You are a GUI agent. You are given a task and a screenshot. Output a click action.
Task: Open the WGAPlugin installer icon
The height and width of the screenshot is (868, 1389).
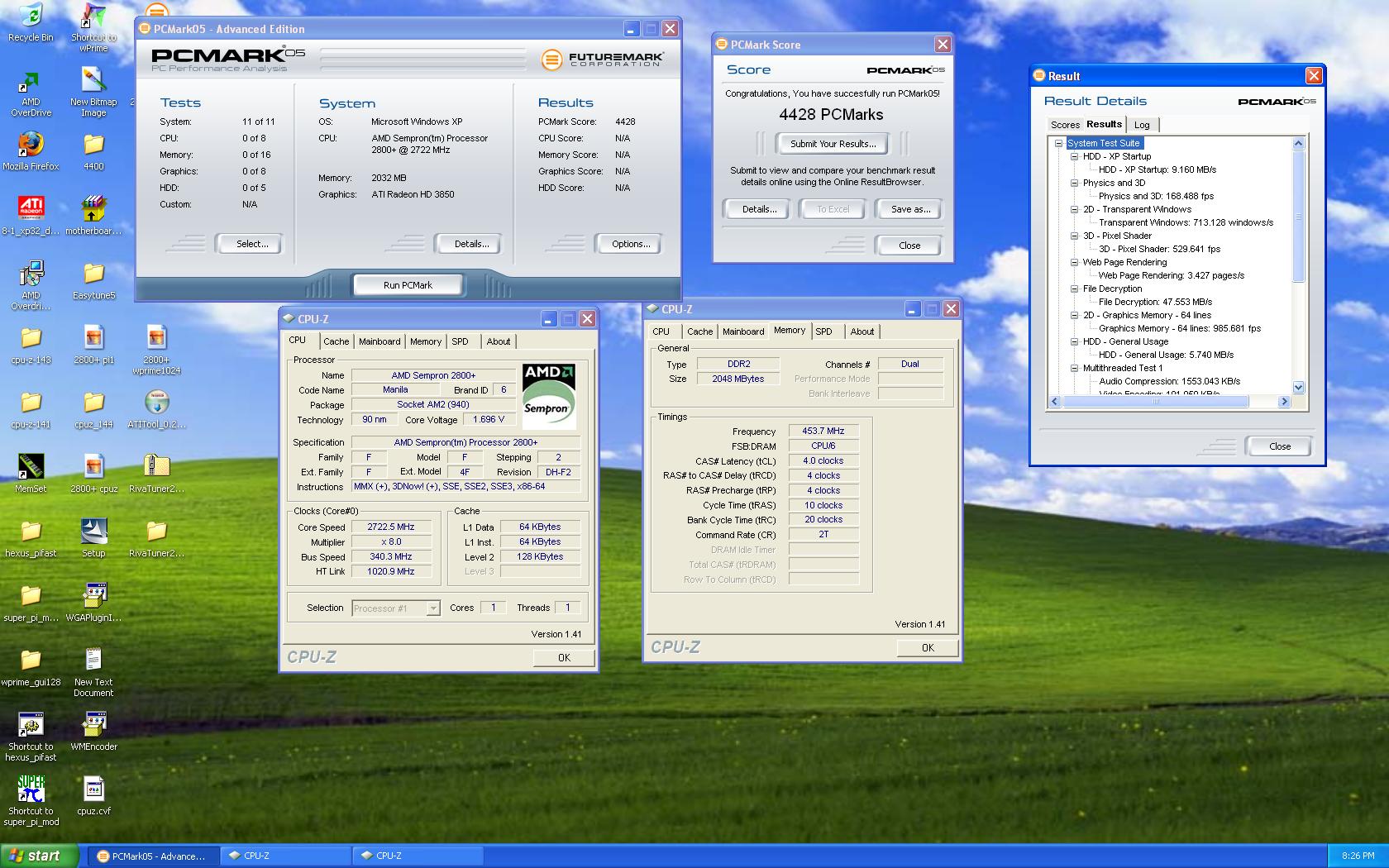(x=93, y=603)
